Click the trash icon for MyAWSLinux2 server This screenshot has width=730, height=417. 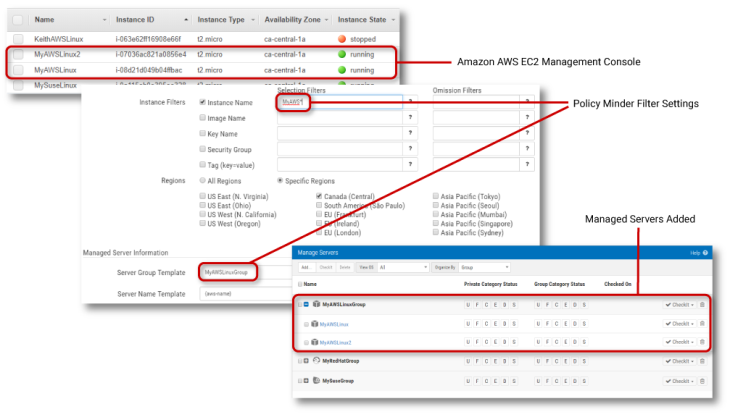(x=702, y=342)
